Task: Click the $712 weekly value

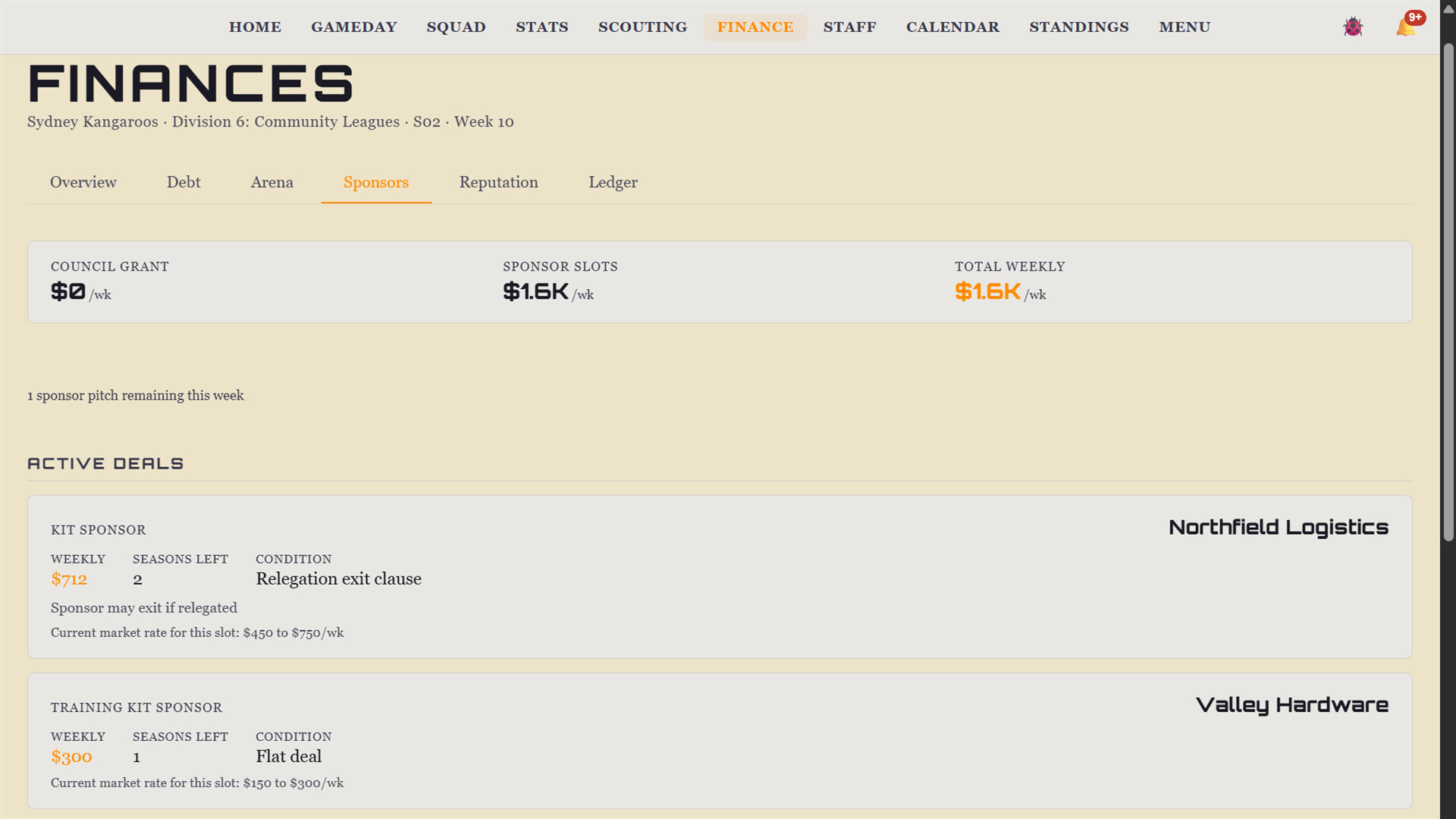Action: click(69, 579)
